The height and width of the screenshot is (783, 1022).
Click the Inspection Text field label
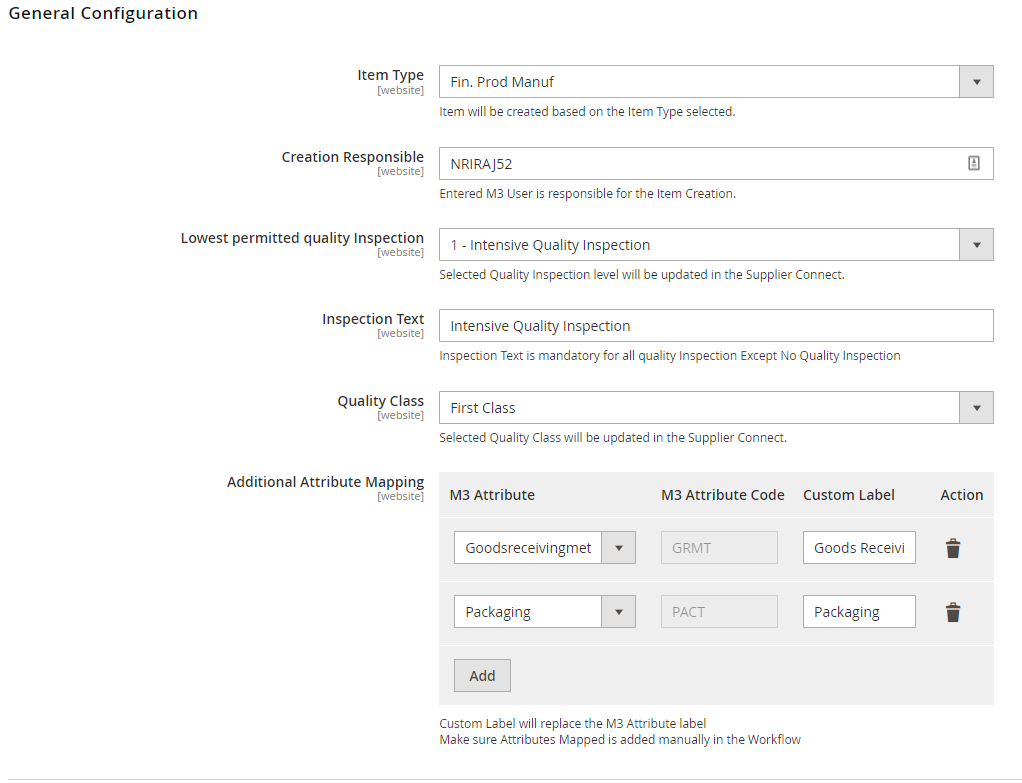click(373, 319)
